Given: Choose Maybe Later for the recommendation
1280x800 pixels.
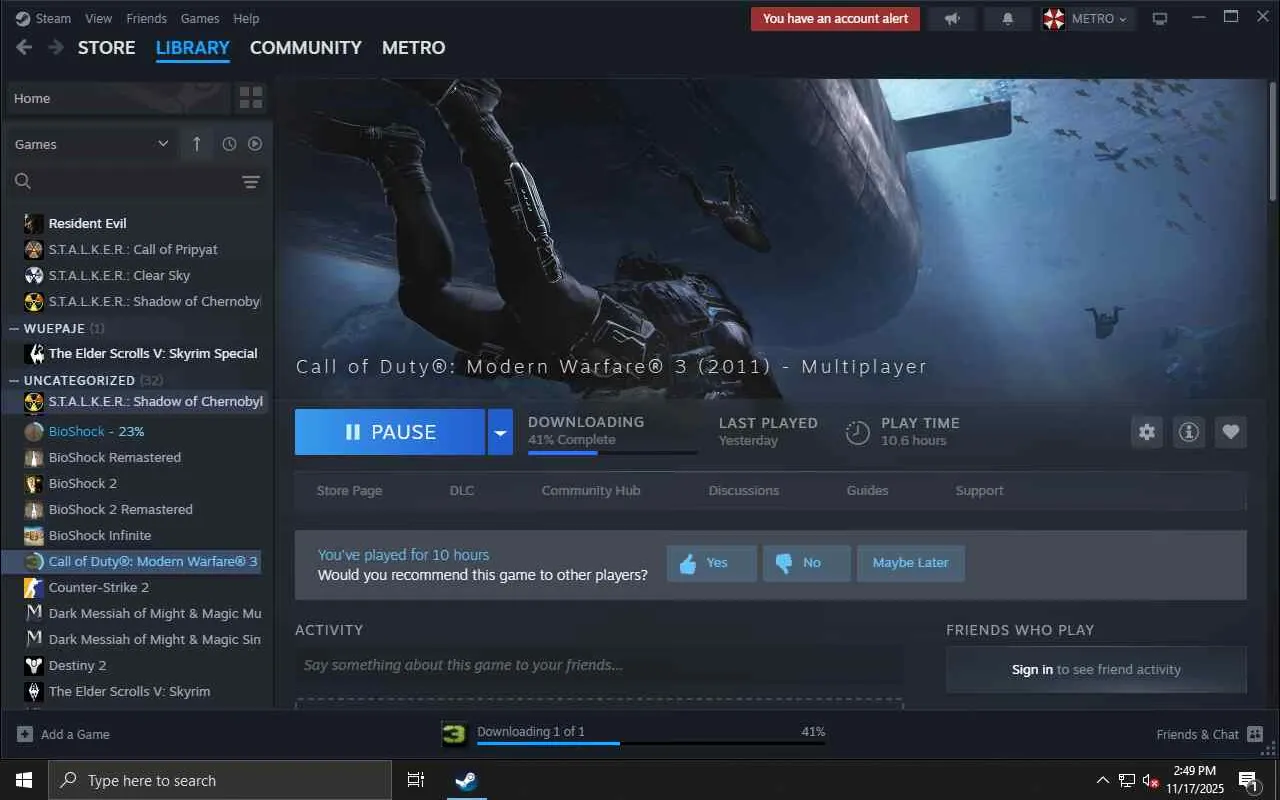Looking at the screenshot, I should [910, 563].
